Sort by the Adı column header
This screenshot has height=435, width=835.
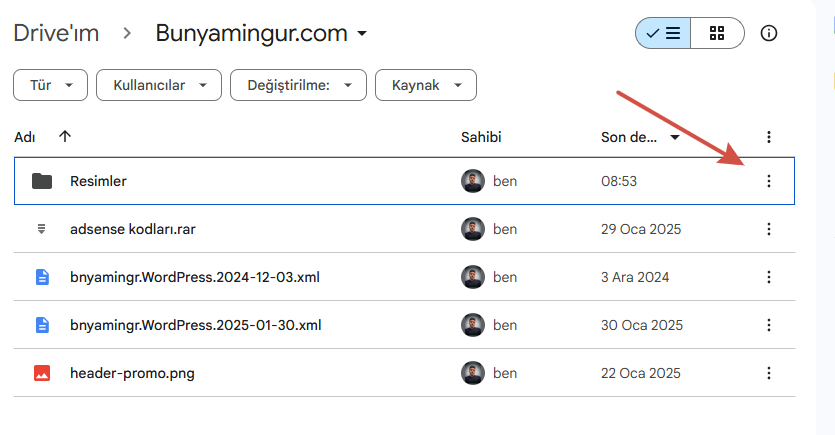tap(24, 137)
